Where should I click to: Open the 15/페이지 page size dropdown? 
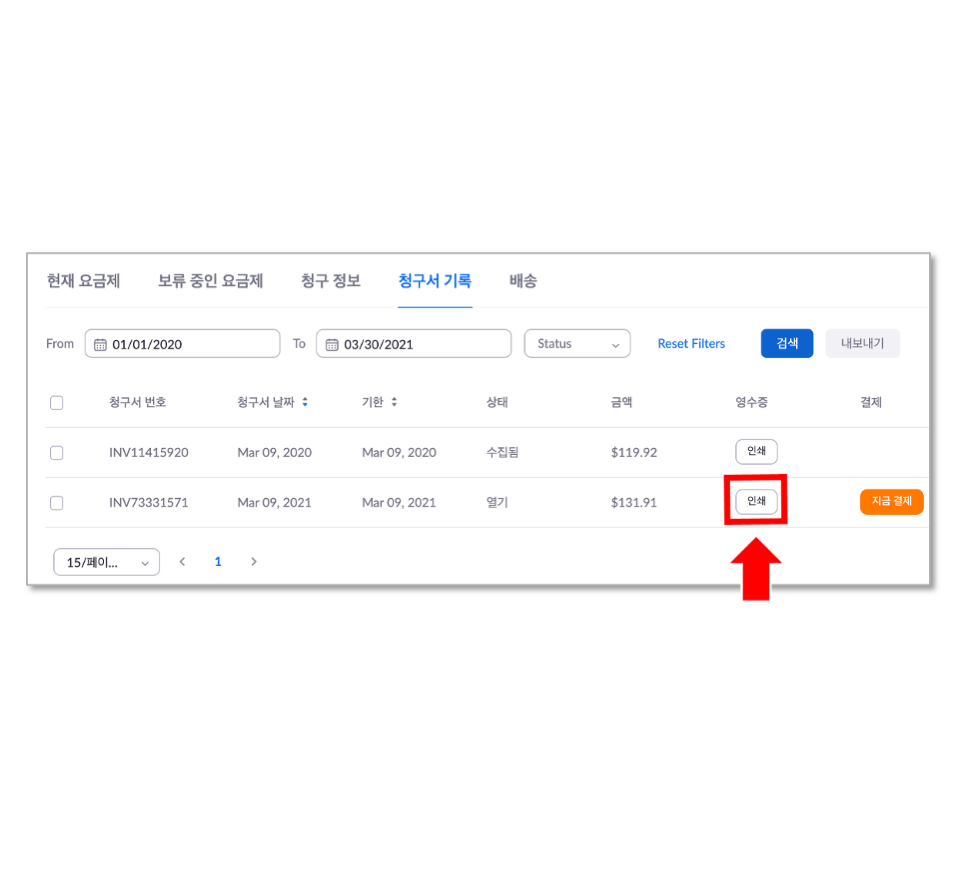click(x=107, y=562)
